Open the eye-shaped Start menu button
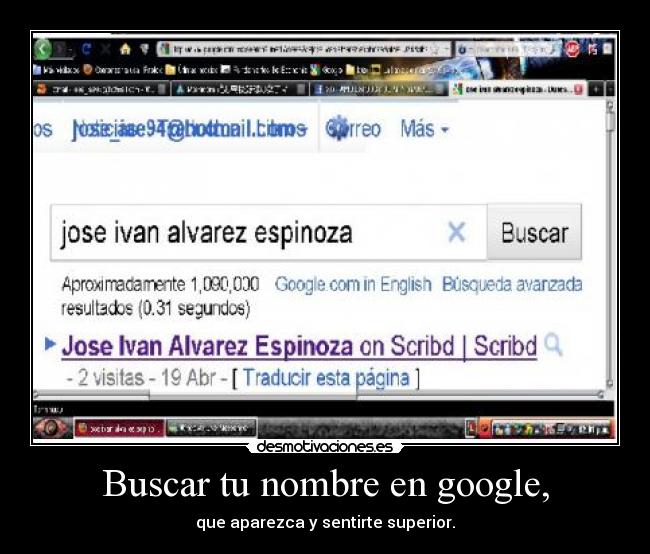The height and width of the screenshot is (554, 650). (51, 427)
